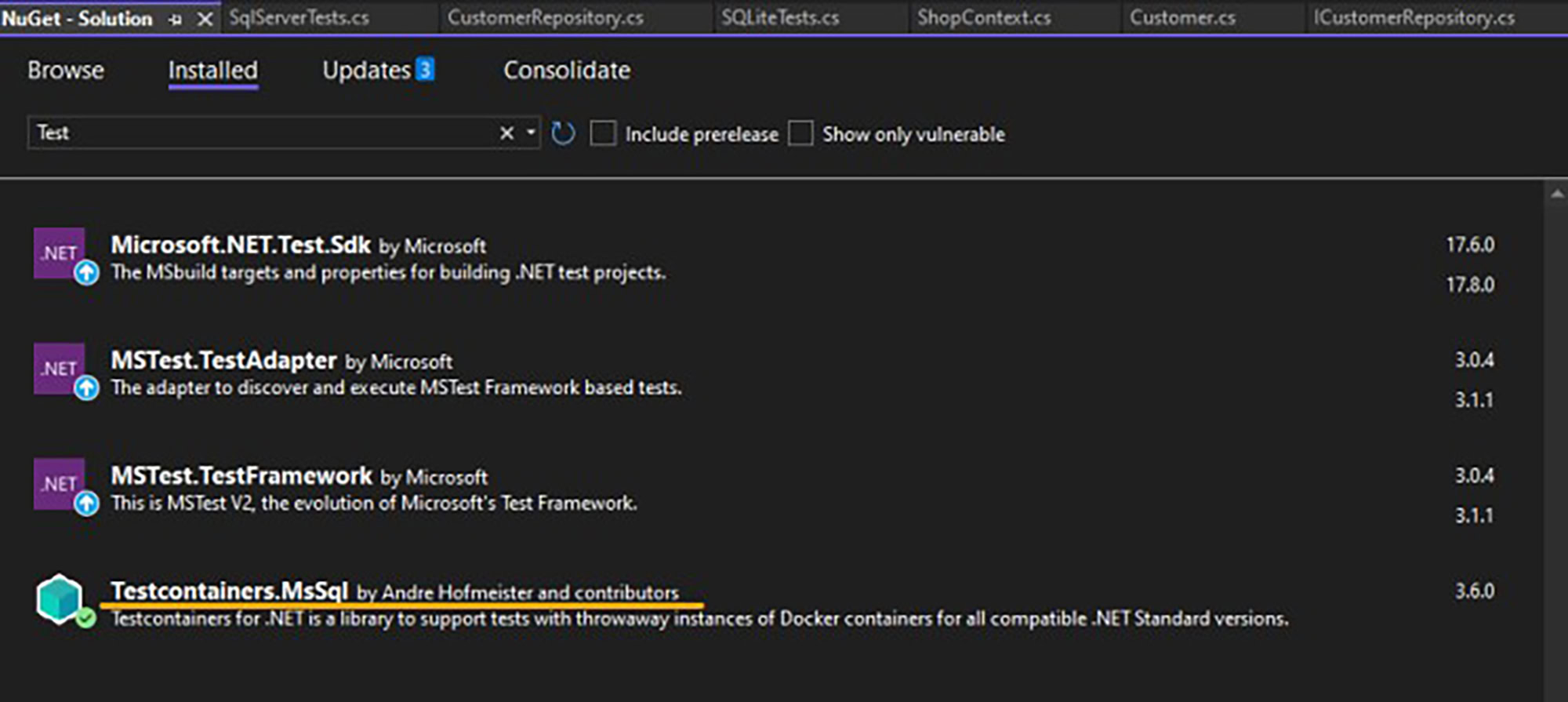Click update arrow badge on Microsoft.NET.Test.Sdk
Viewport: 1568px width, 702px height.
click(86, 273)
